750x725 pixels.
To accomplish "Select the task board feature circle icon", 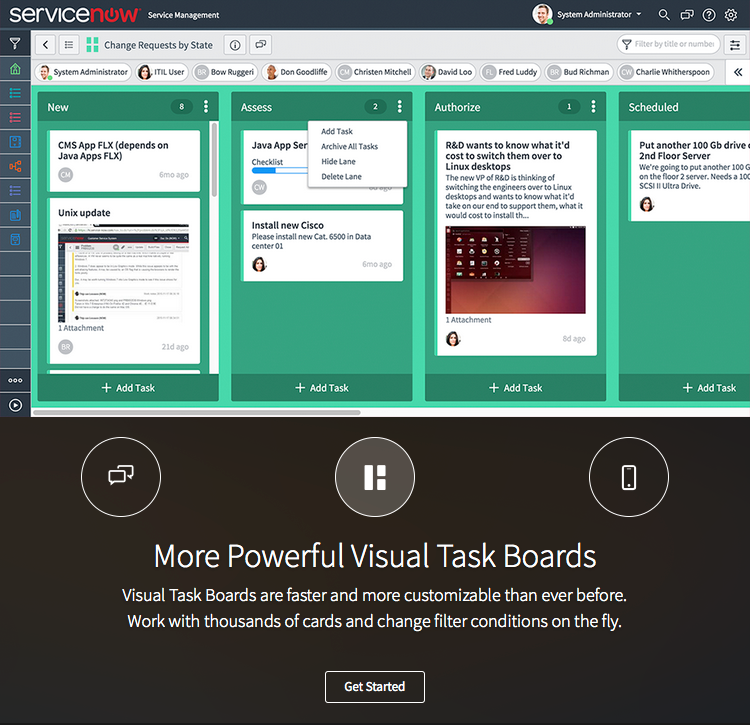I will tap(375, 477).
